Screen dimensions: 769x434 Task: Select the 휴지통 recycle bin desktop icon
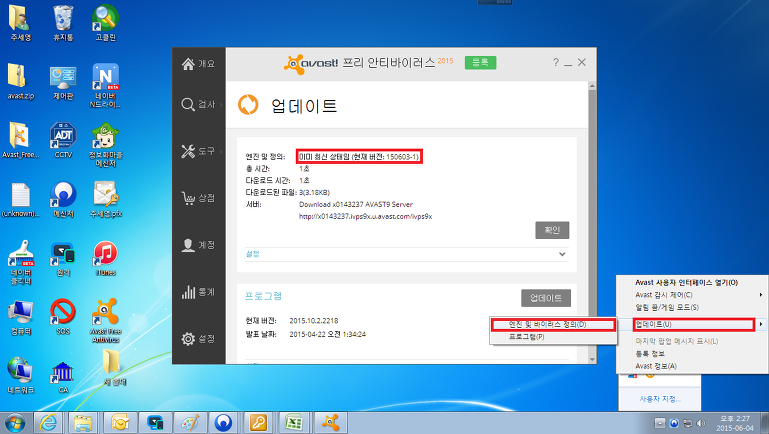click(63, 23)
